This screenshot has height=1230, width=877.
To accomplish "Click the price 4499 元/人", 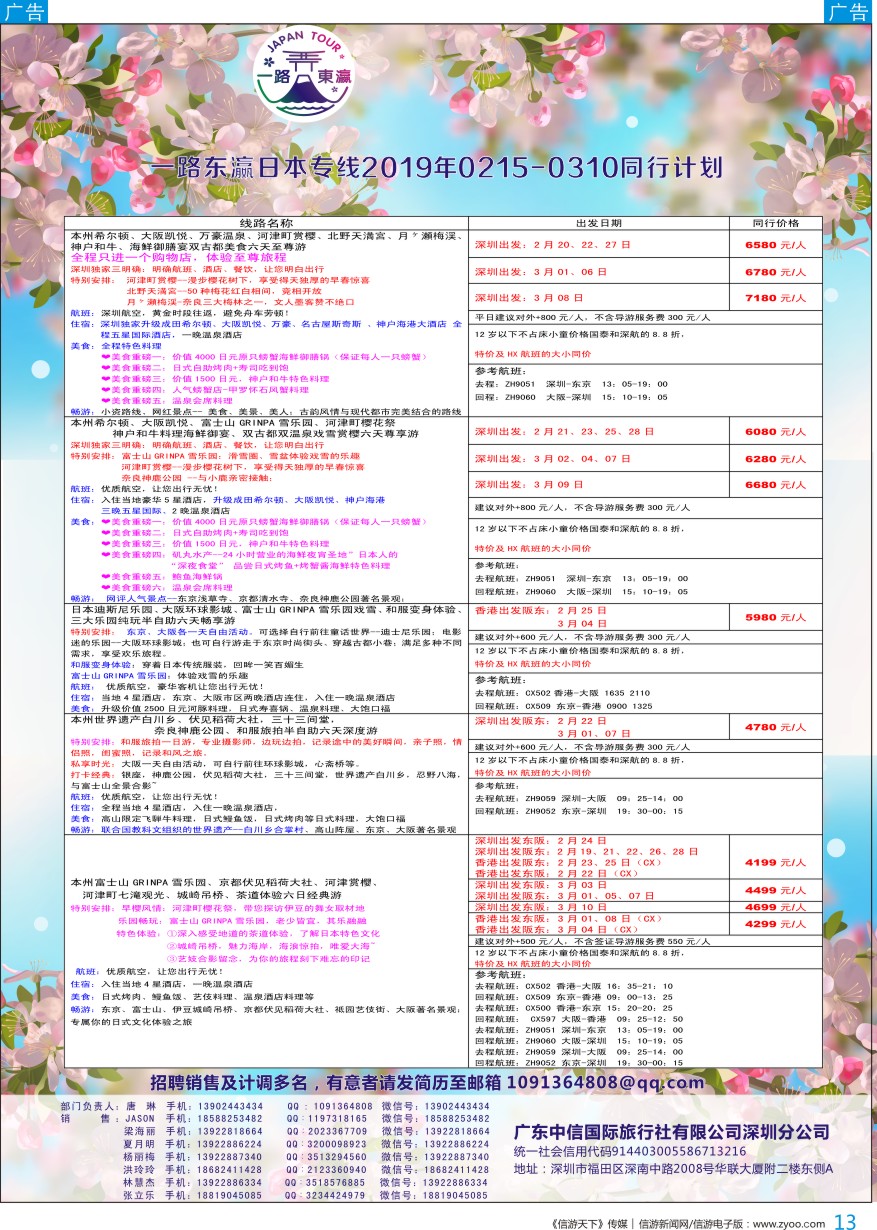I will click(775, 890).
